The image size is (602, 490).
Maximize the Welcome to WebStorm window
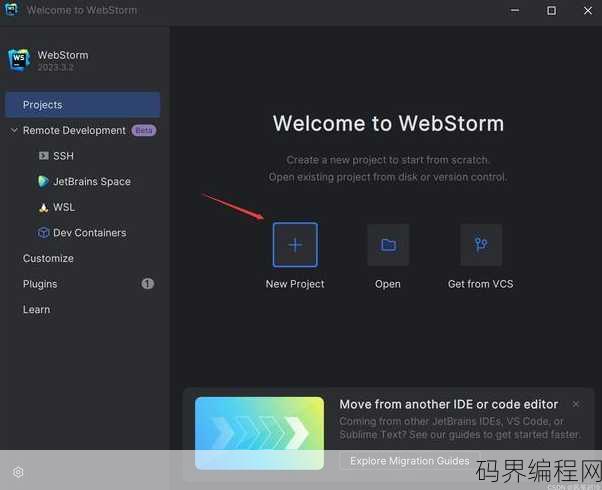point(551,10)
